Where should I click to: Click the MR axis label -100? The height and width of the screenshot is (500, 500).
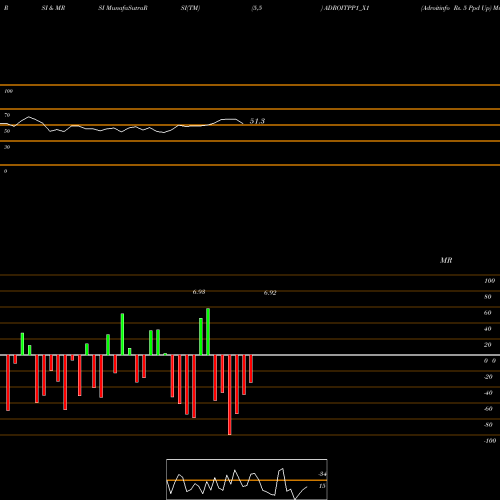[x=490, y=441]
